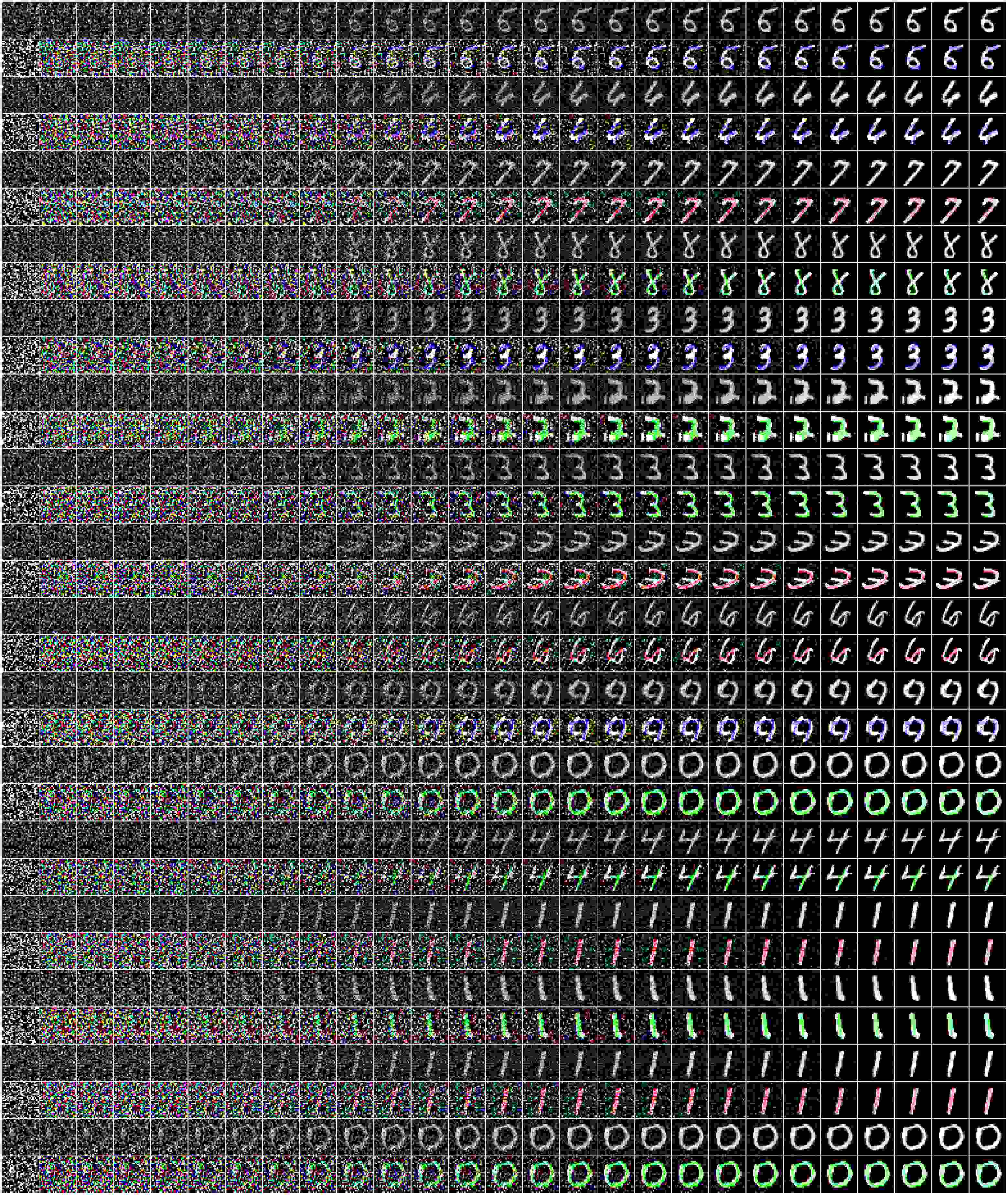Click the final grayscale digit 7 image
This screenshot has height=1195, width=1008.
pyautogui.click(x=989, y=169)
